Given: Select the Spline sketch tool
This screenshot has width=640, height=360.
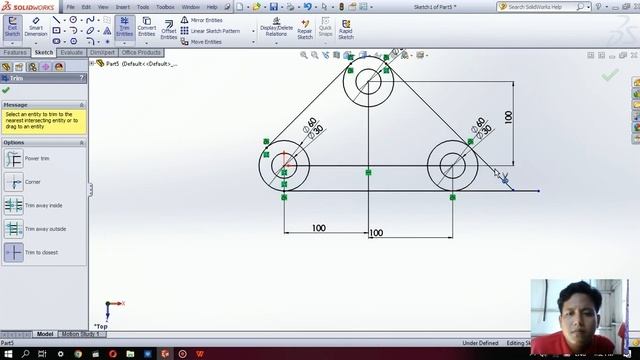Looking at the screenshot, I should [90, 20].
